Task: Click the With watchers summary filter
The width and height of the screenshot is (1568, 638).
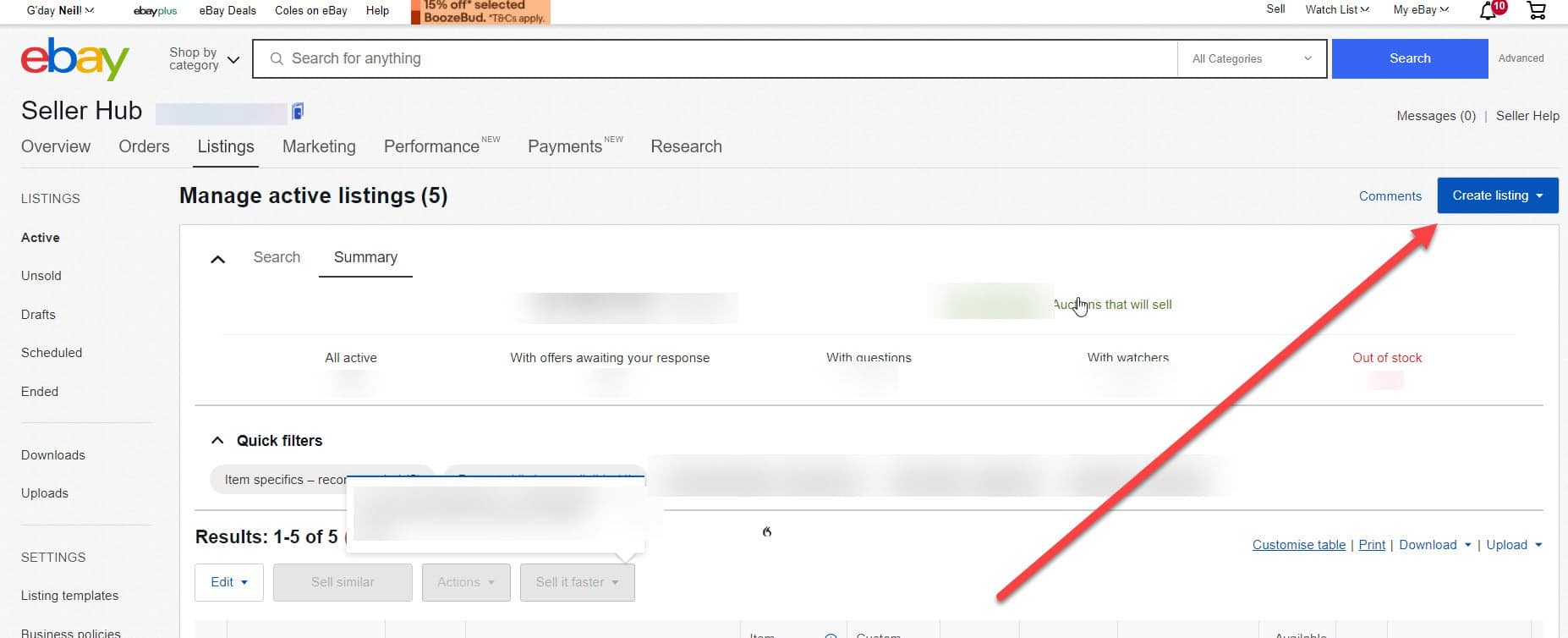Action: [x=1128, y=358]
